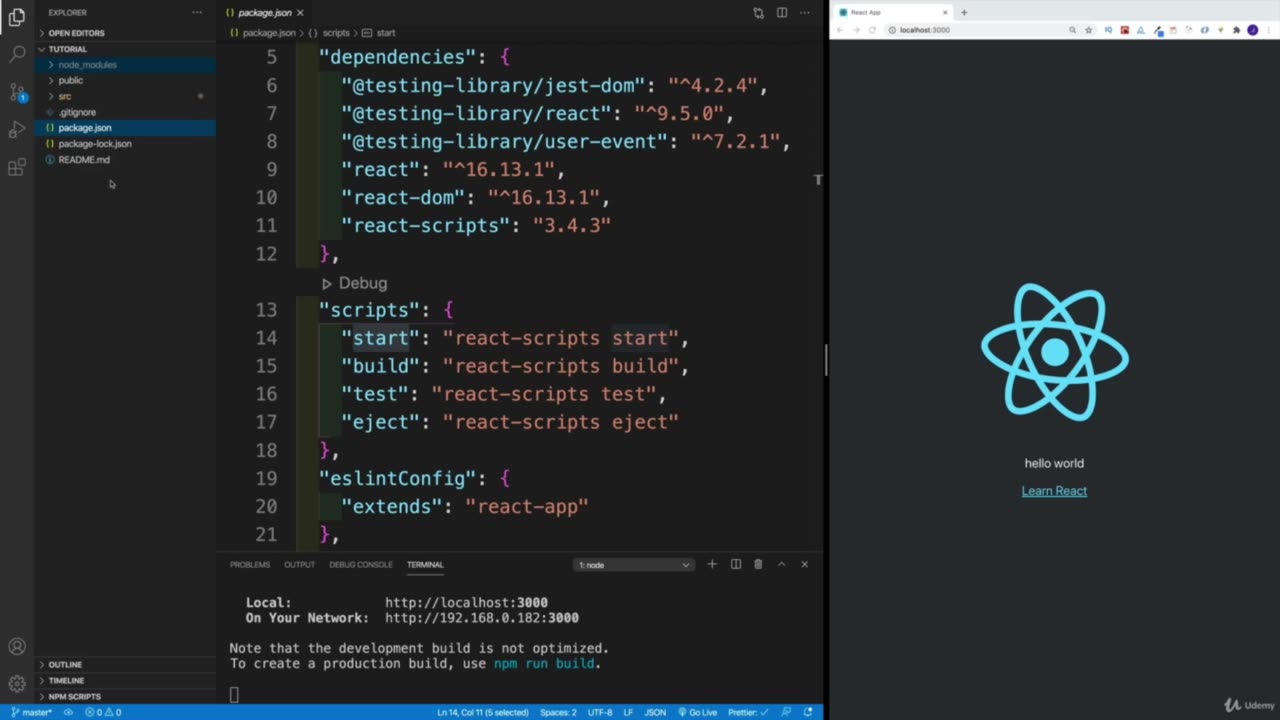
Task: Open browser profile avatar
Action: click(1252, 30)
